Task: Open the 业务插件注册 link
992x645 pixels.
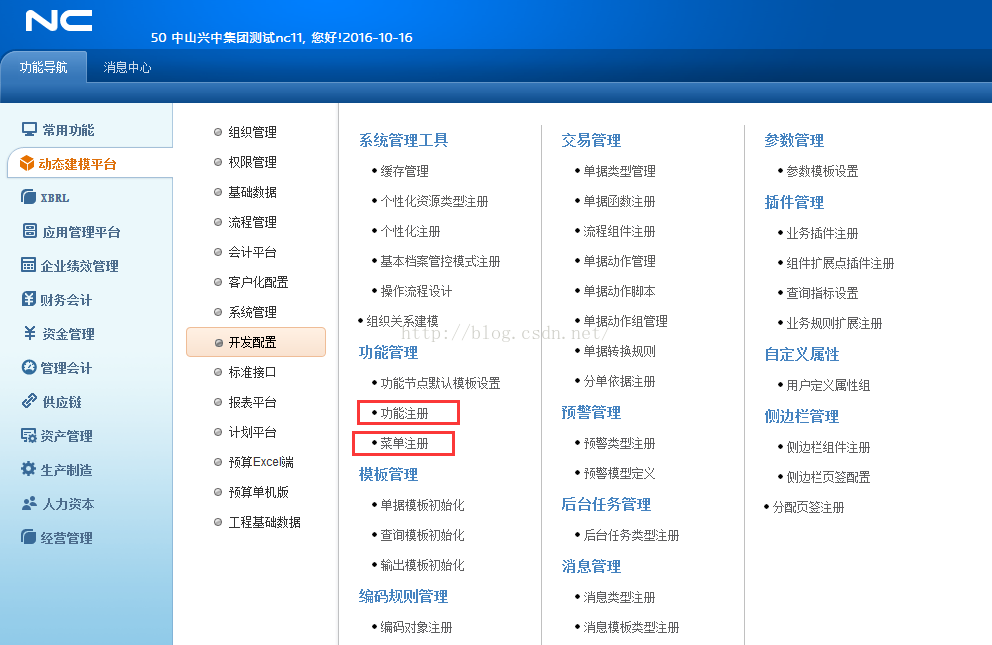Action: click(822, 233)
